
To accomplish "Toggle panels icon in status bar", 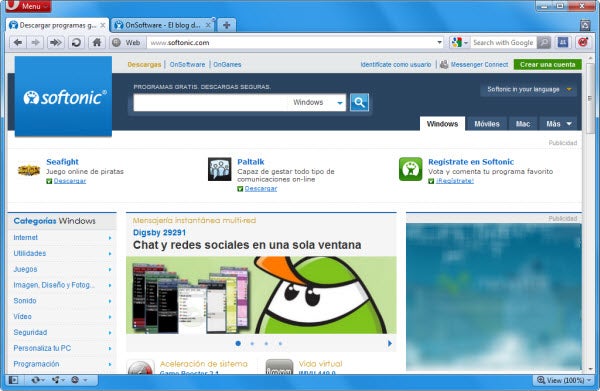I will [13, 380].
